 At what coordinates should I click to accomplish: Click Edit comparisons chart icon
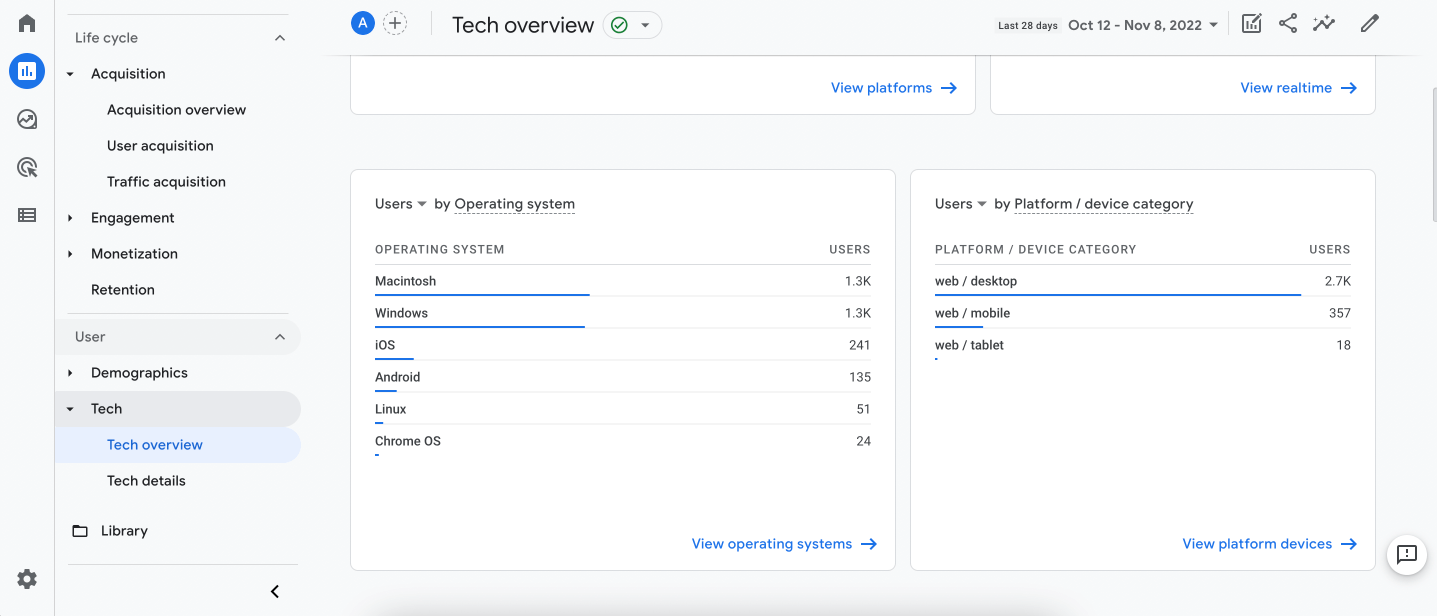(x=1251, y=24)
